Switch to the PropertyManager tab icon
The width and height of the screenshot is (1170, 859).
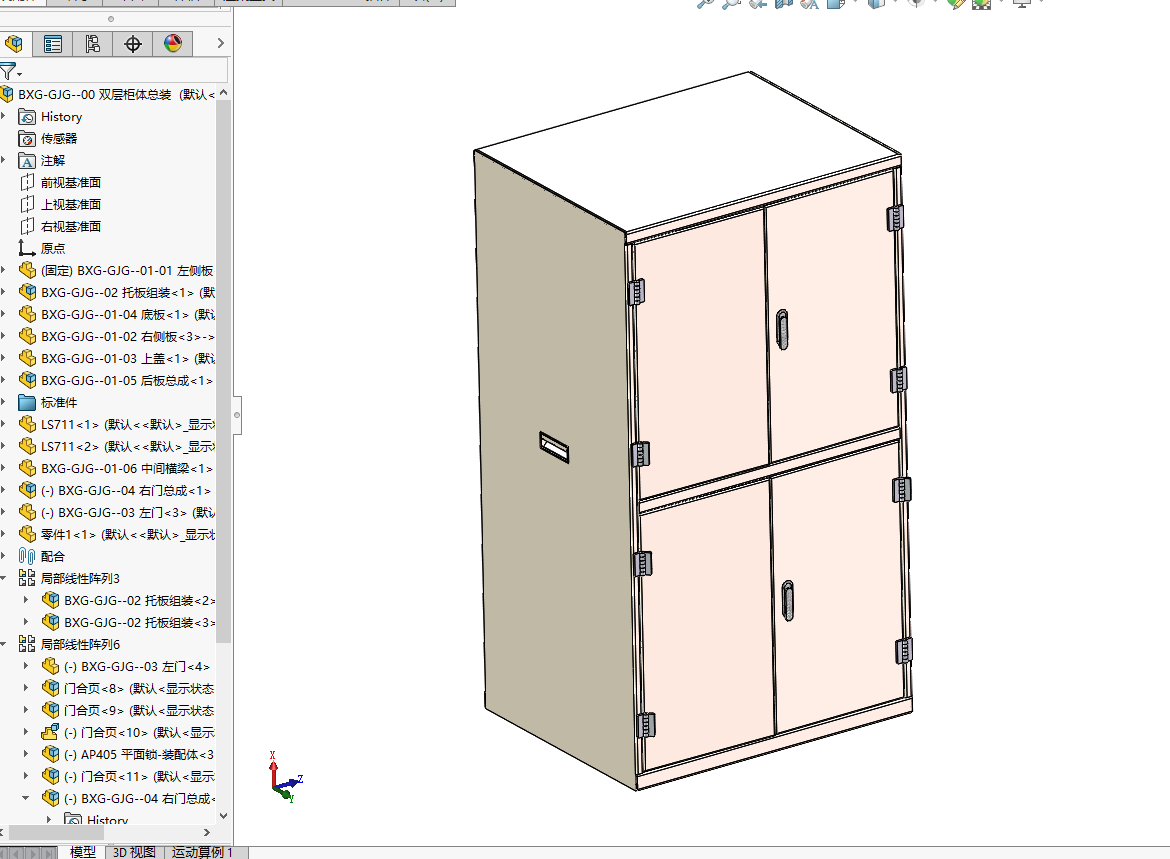pyautogui.click(x=52, y=44)
